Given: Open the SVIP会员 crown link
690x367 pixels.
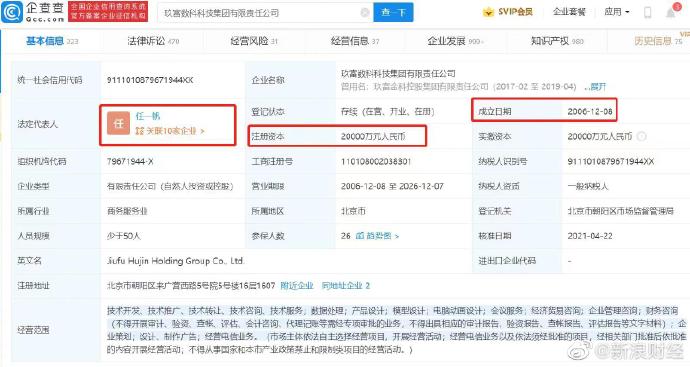Looking at the screenshot, I should click(x=507, y=12).
